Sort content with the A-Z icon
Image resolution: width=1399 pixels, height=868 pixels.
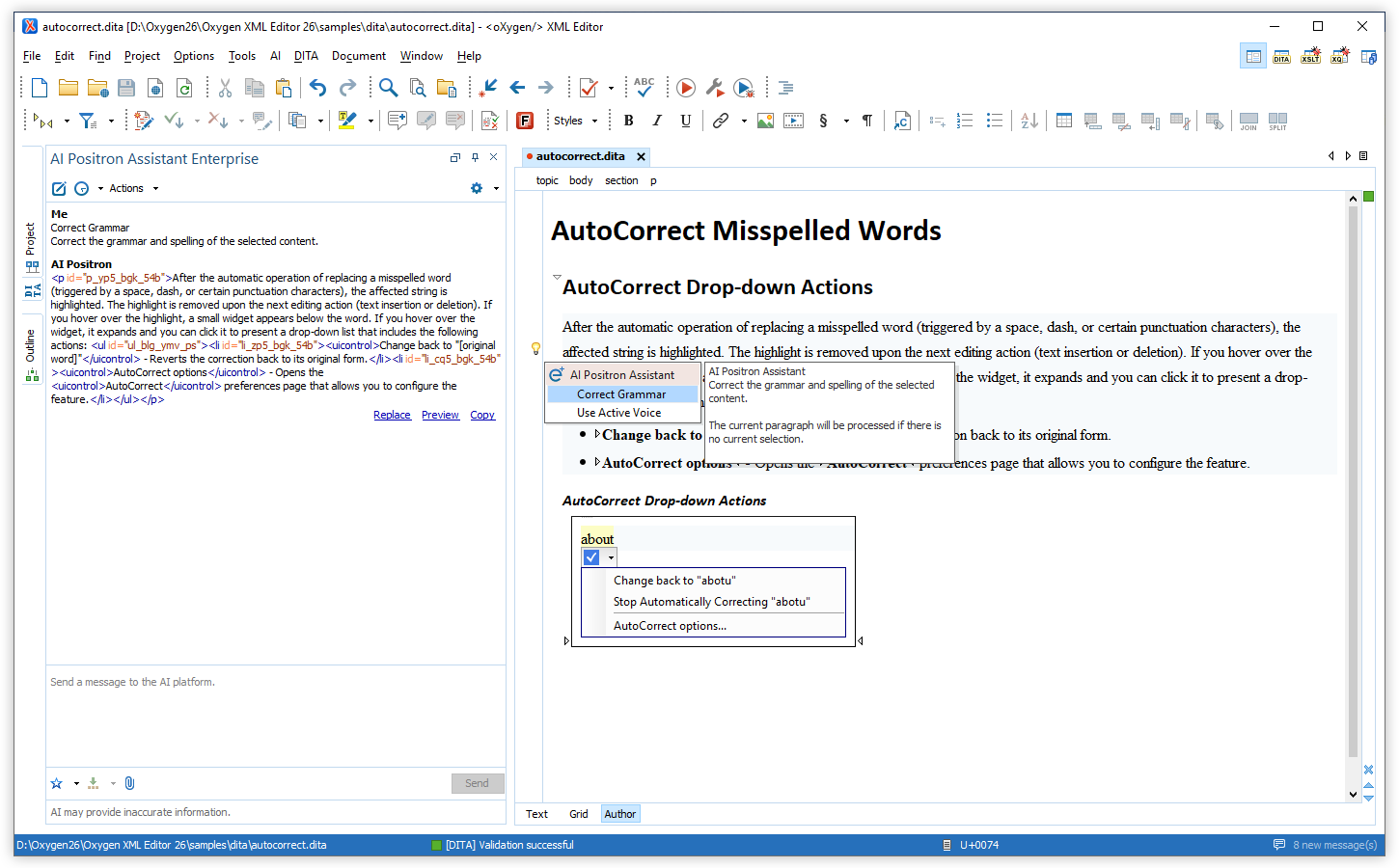1029,121
